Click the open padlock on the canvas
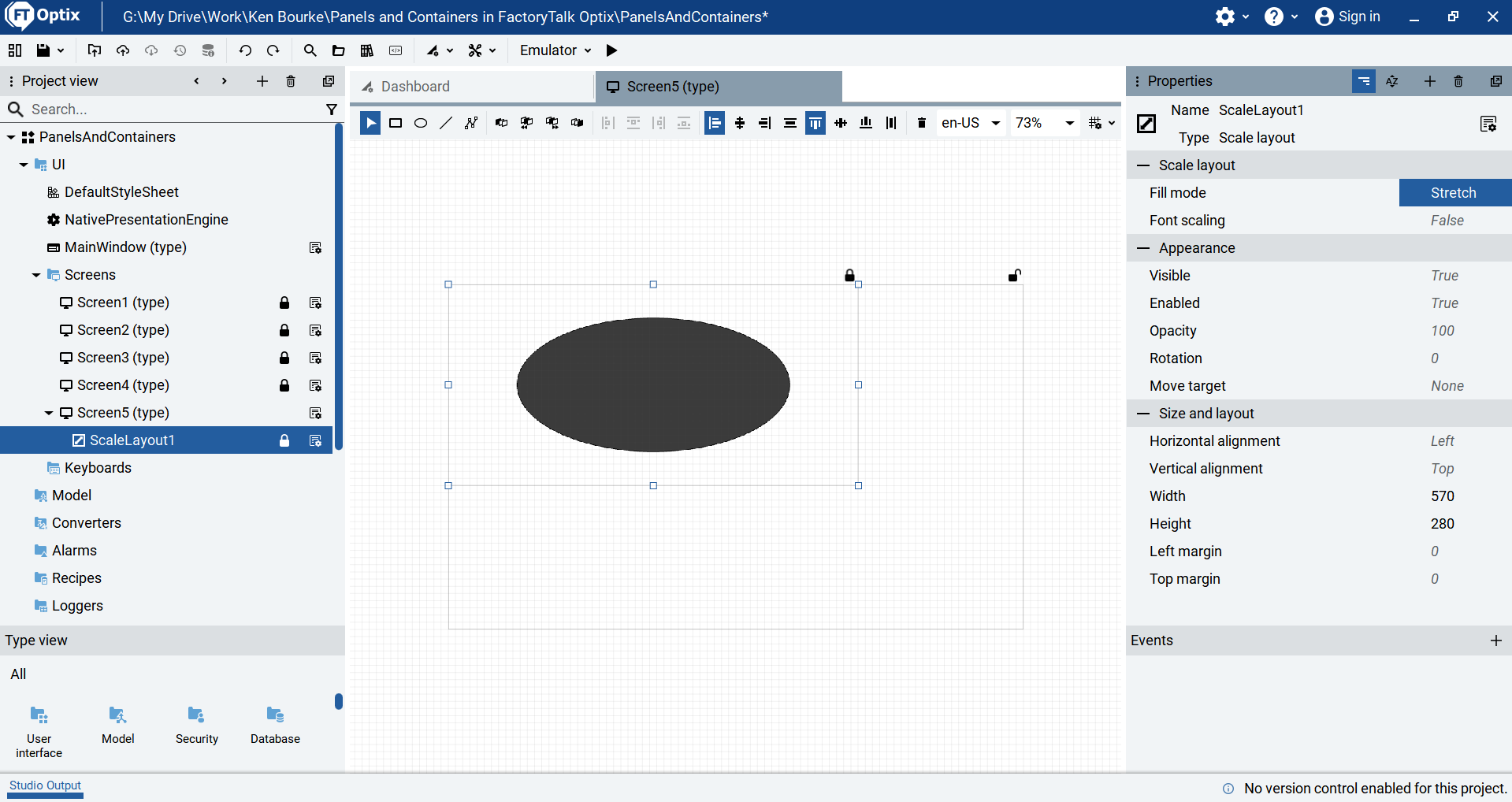Screen dimensions: 1512x802 (1015, 275)
